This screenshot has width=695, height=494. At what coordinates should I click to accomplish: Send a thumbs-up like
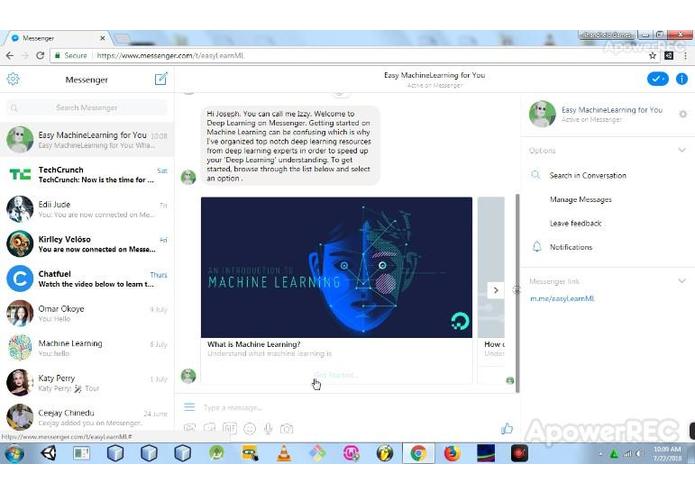[507, 428]
